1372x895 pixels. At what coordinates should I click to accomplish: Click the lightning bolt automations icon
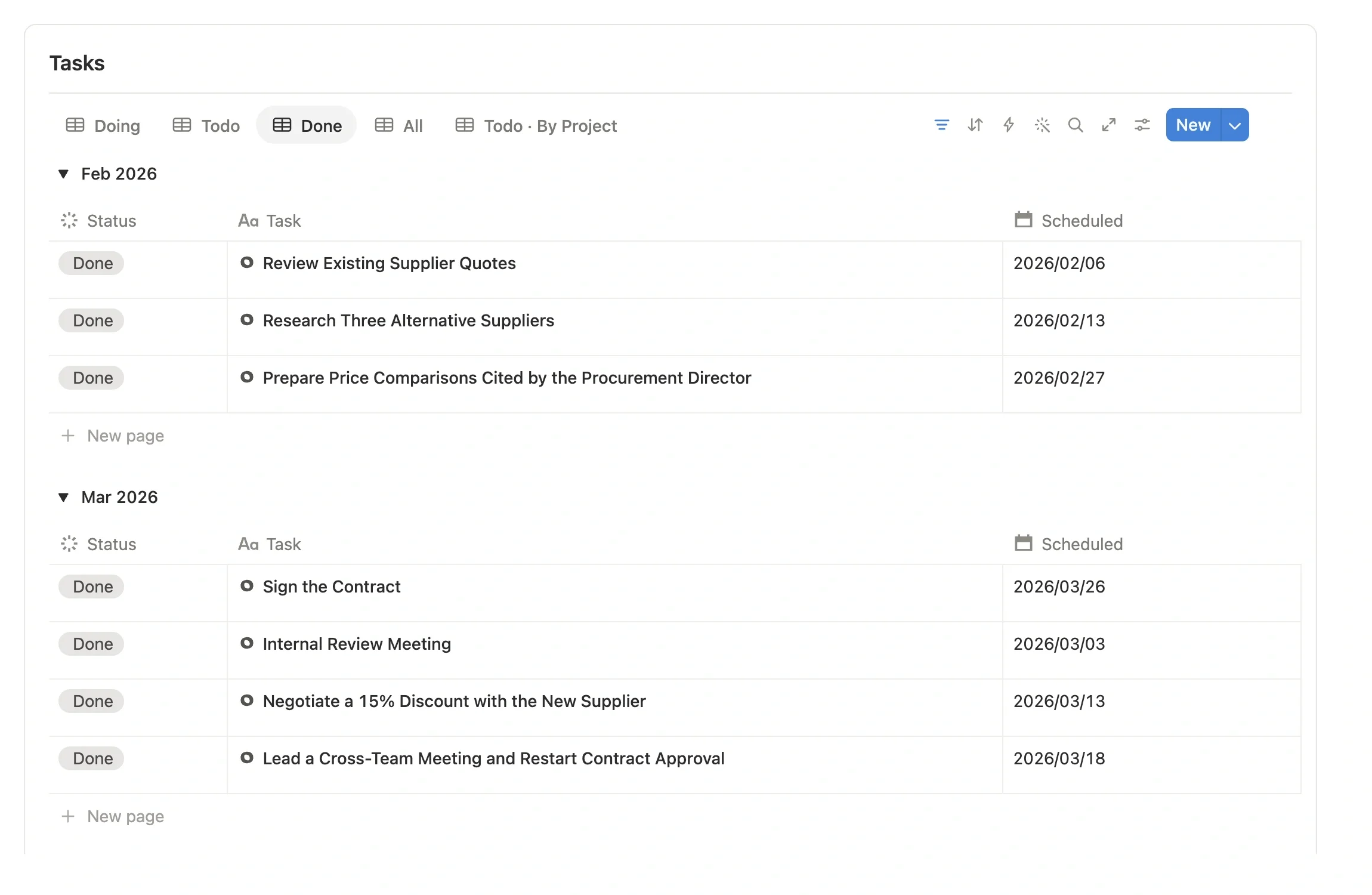pyautogui.click(x=1008, y=125)
